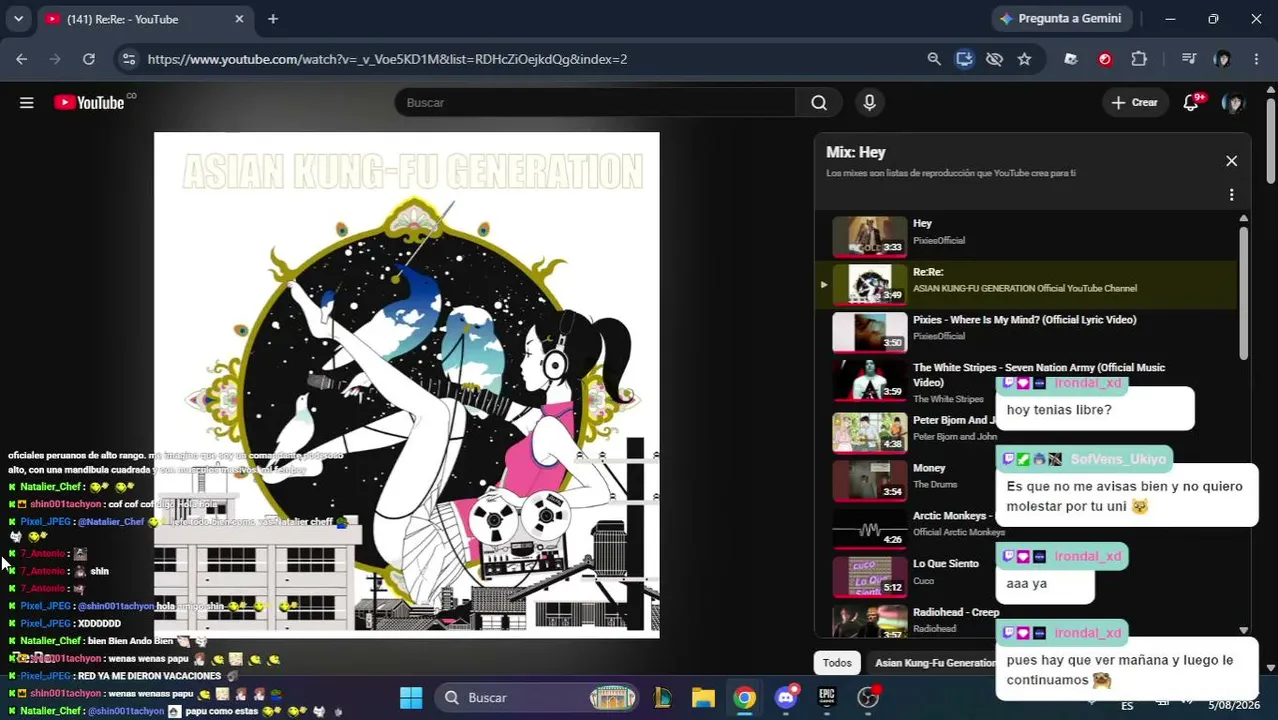The height and width of the screenshot is (720, 1278).
Task: Open Peter Bjorn And John video thumbnail
Action: point(870,432)
